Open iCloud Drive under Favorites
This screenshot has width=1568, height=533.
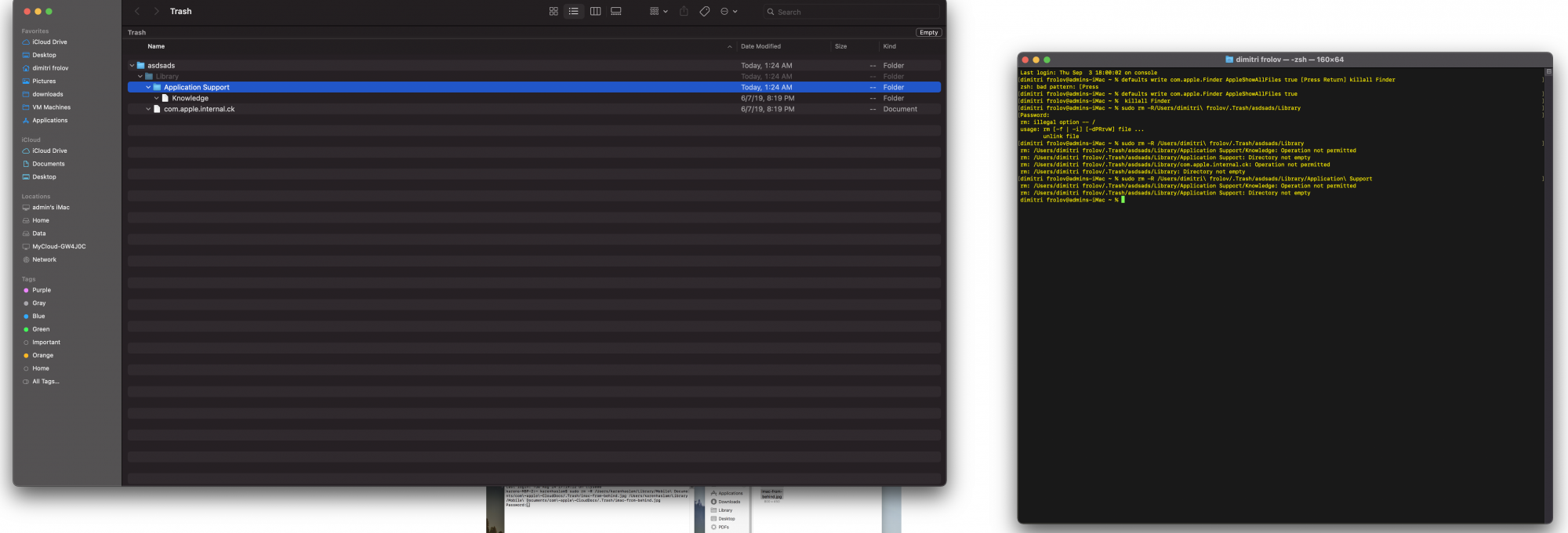49,42
